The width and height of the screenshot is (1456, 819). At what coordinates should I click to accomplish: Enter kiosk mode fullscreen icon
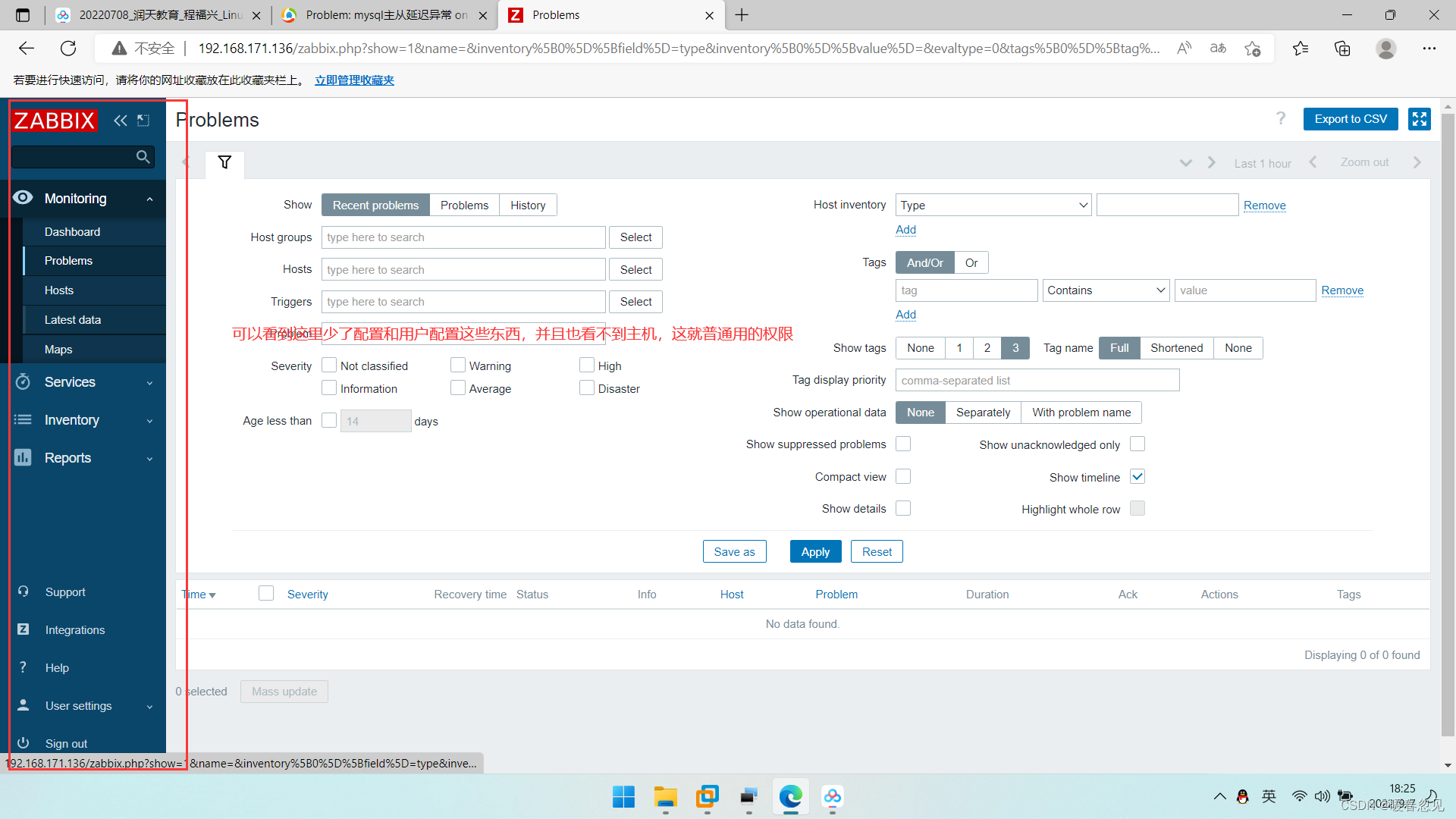1419,119
